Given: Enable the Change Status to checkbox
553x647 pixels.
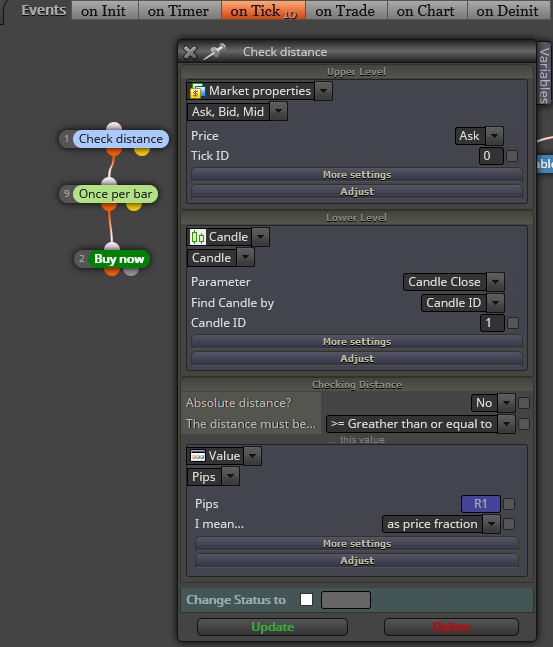Looking at the screenshot, I should click(x=307, y=600).
